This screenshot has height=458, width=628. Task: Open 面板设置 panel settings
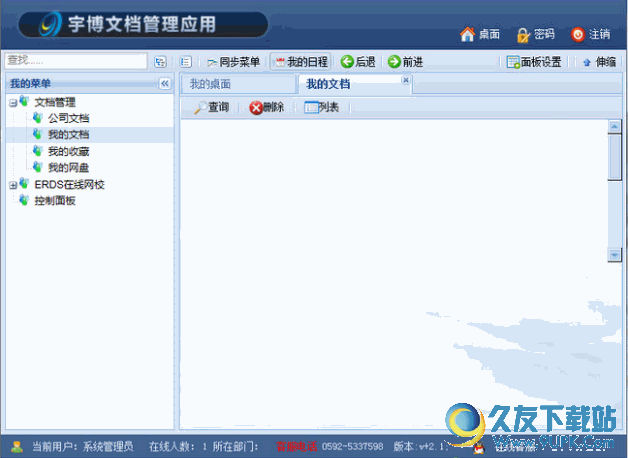click(534, 62)
